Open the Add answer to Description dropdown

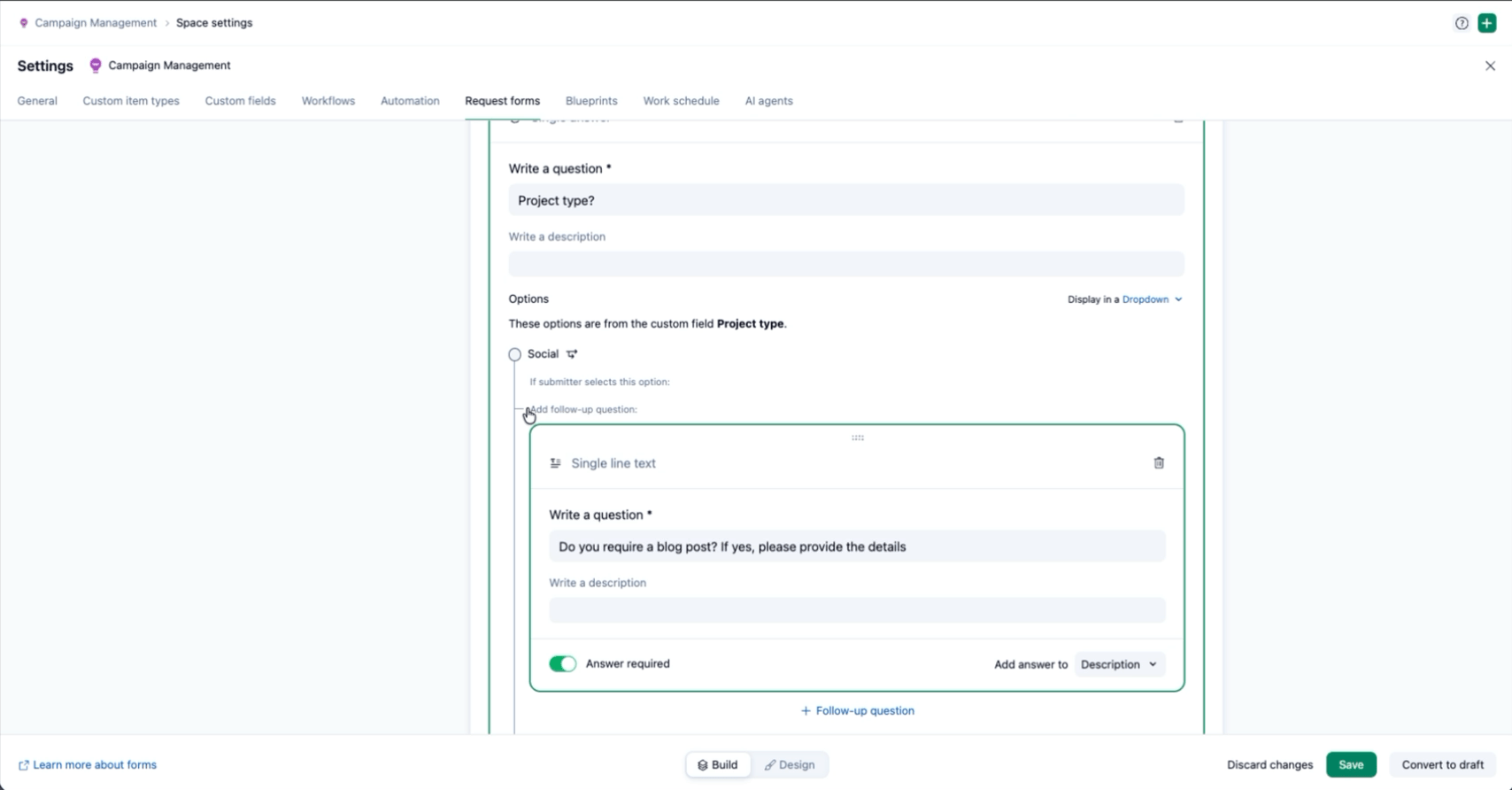1119,664
